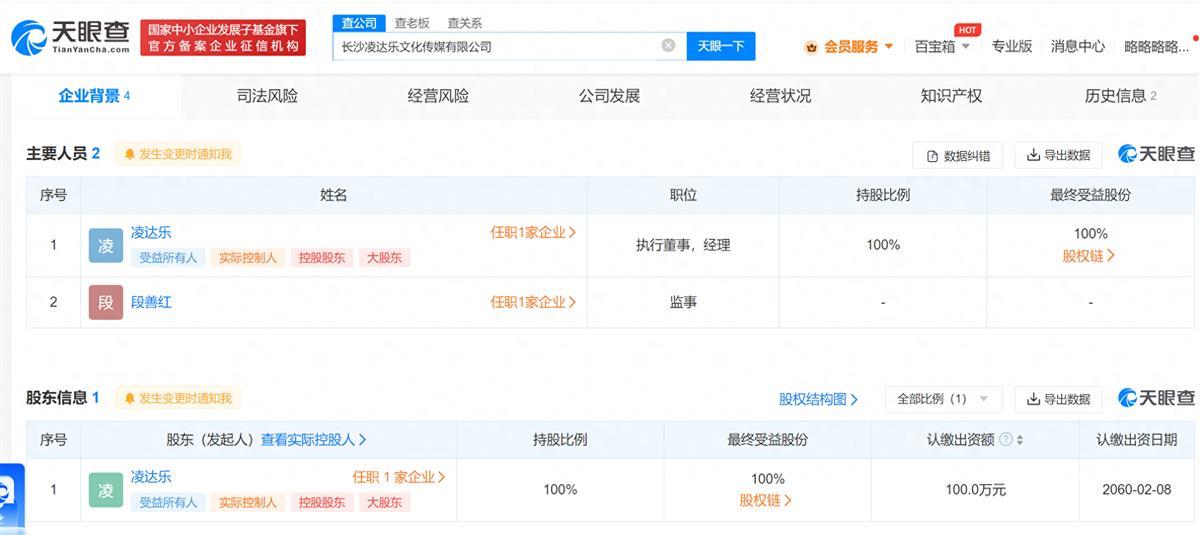Viewport: 1200px width, 535px height.
Task: Click 凌 avatar in 股东信息 table
Action: (x=106, y=490)
